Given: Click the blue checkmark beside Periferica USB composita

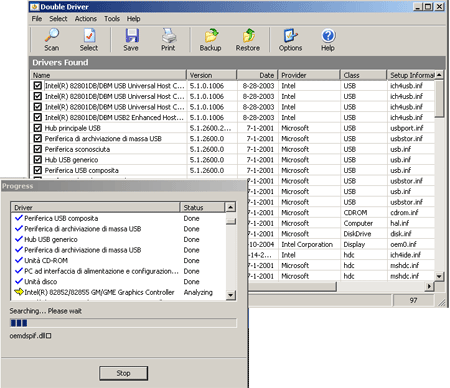Looking at the screenshot, I should pos(19,218).
